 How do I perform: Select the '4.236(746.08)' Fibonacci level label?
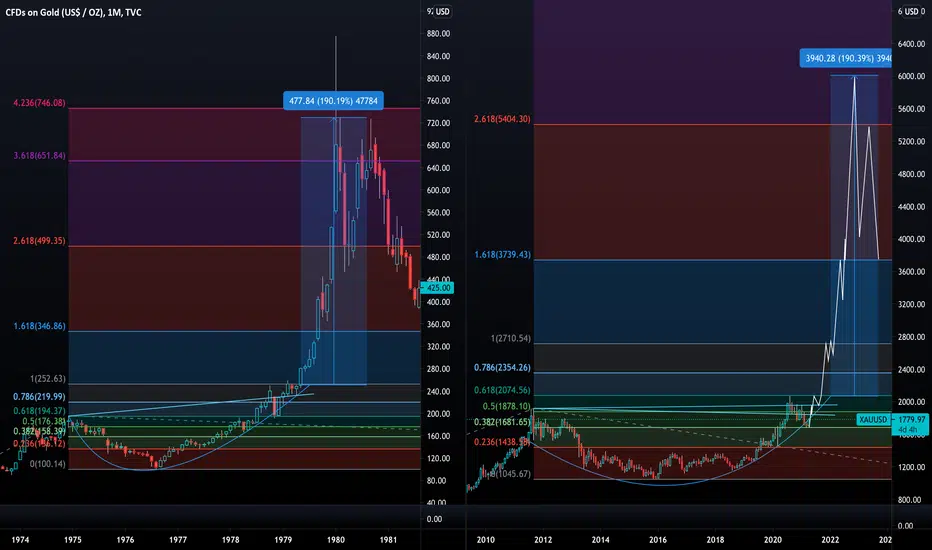point(39,103)
